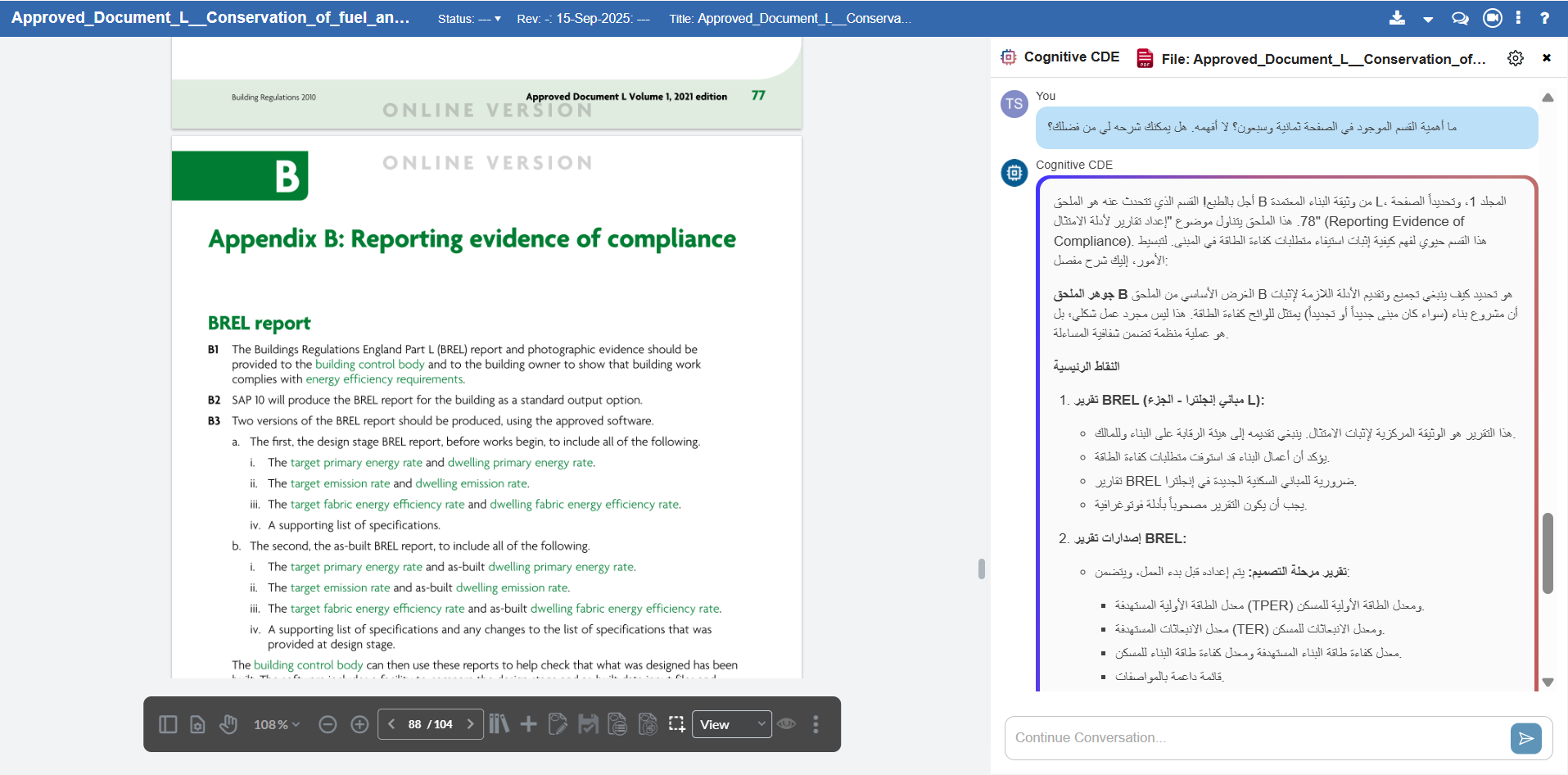Expand the Status dropdown in header
The width and height of the screenshot is (1568, 775).
click(469, 19)
